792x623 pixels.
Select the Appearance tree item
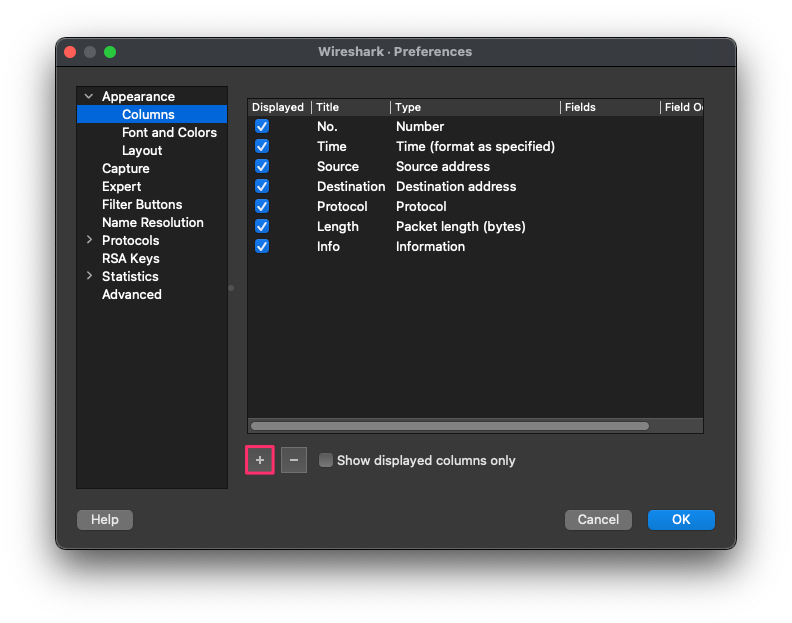coord(138,96)
